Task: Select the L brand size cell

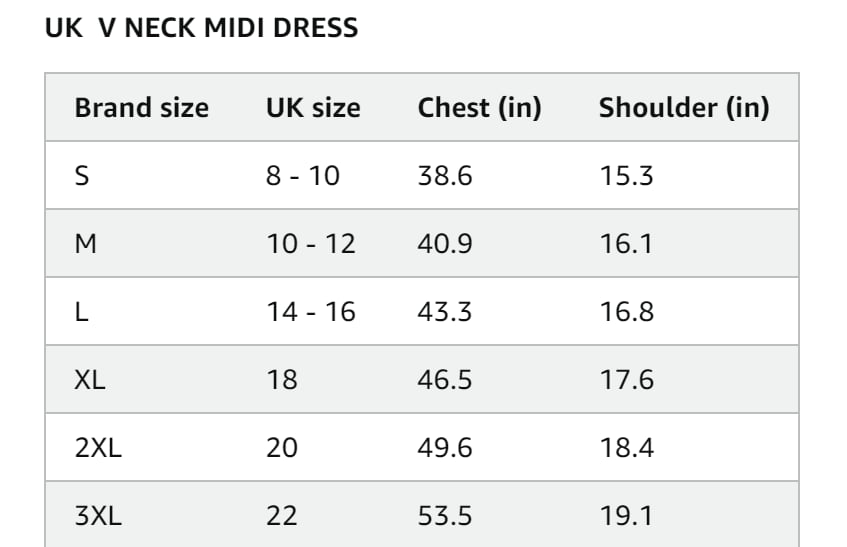Action: pos(82,312)
